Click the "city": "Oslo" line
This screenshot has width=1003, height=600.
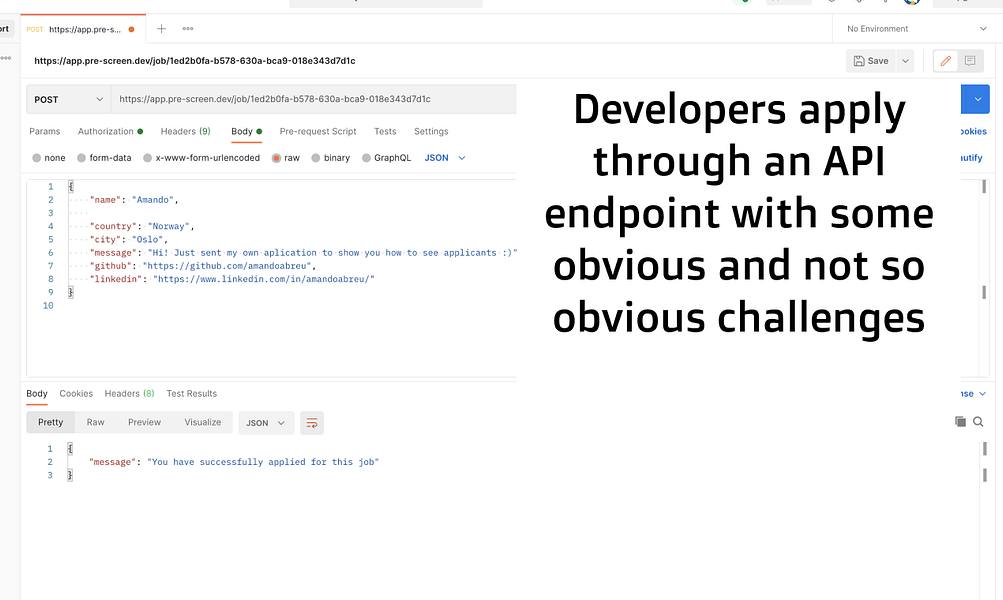(x=129, y=239)
